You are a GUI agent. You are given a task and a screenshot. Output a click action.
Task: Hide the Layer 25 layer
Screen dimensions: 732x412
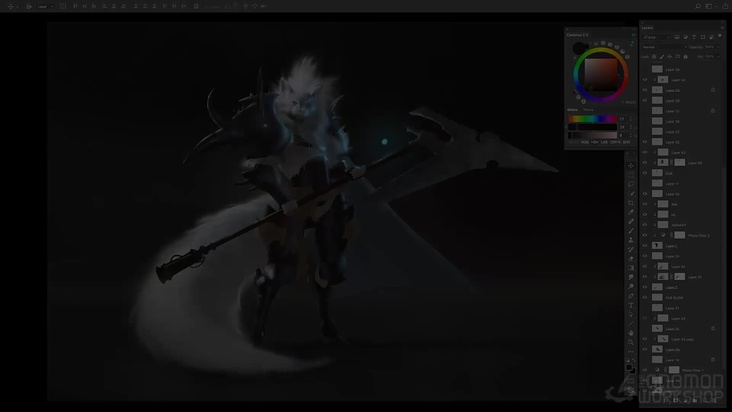[645, 142]
